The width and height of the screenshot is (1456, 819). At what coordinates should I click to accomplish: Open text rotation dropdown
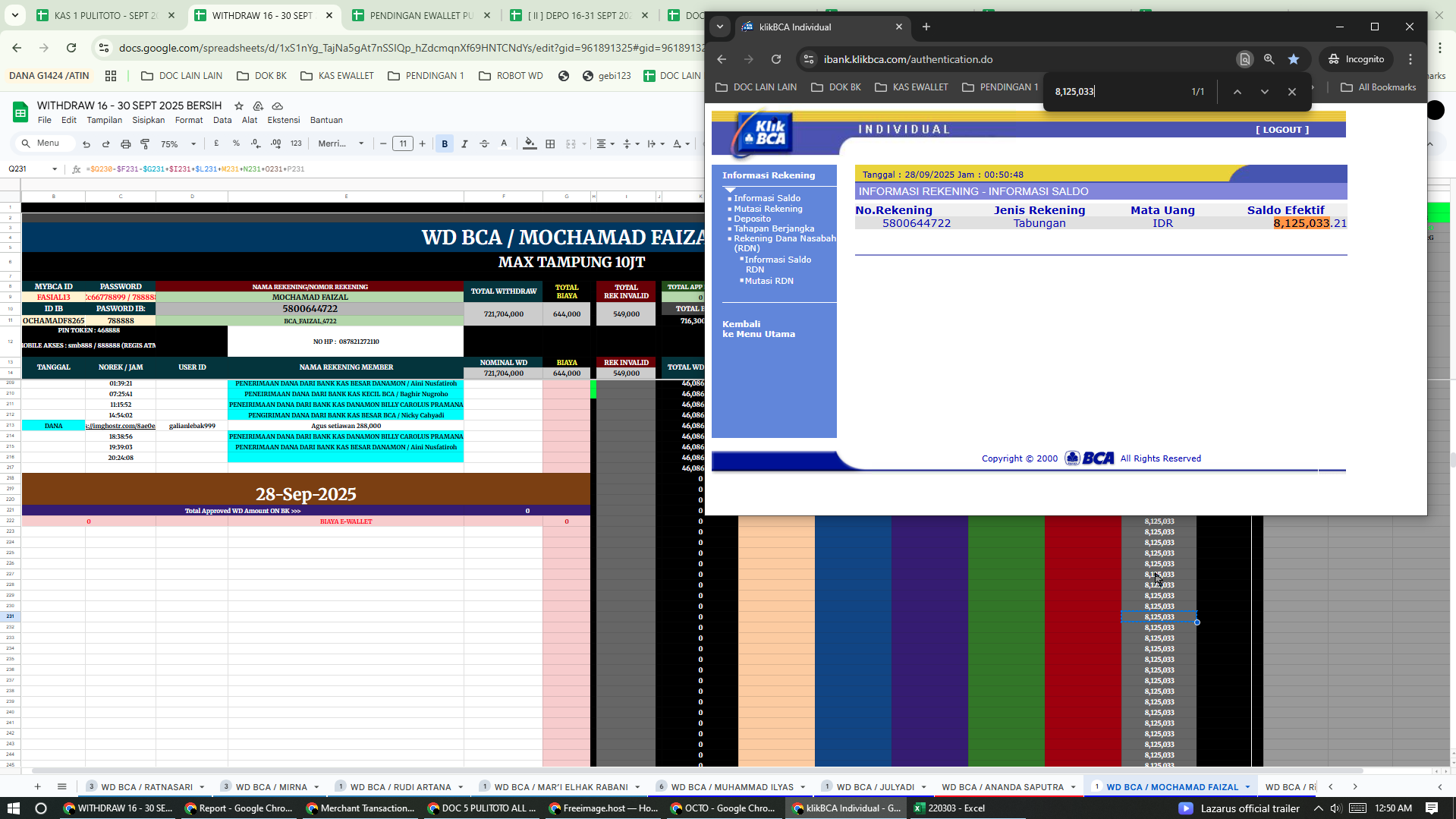(681, 143)
